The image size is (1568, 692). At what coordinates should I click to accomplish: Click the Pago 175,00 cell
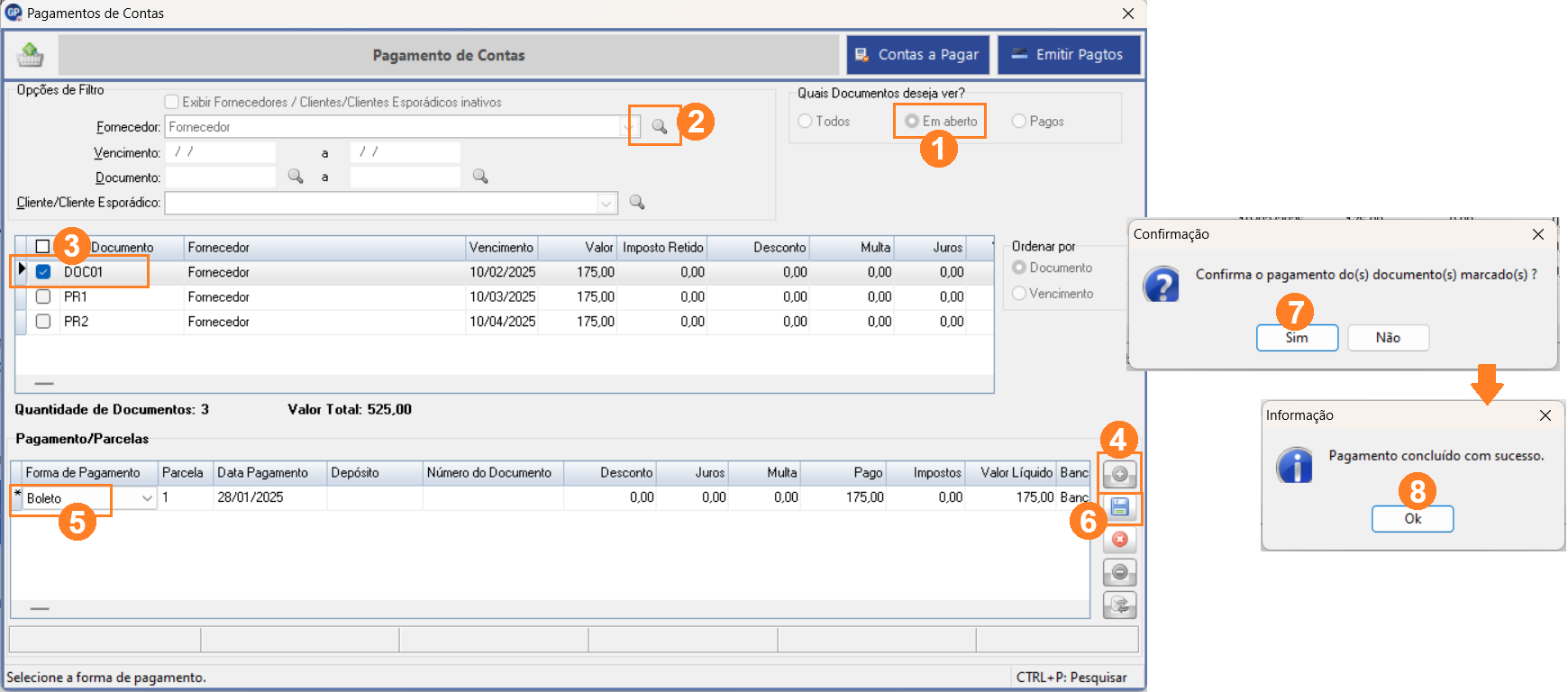point(844,497)
